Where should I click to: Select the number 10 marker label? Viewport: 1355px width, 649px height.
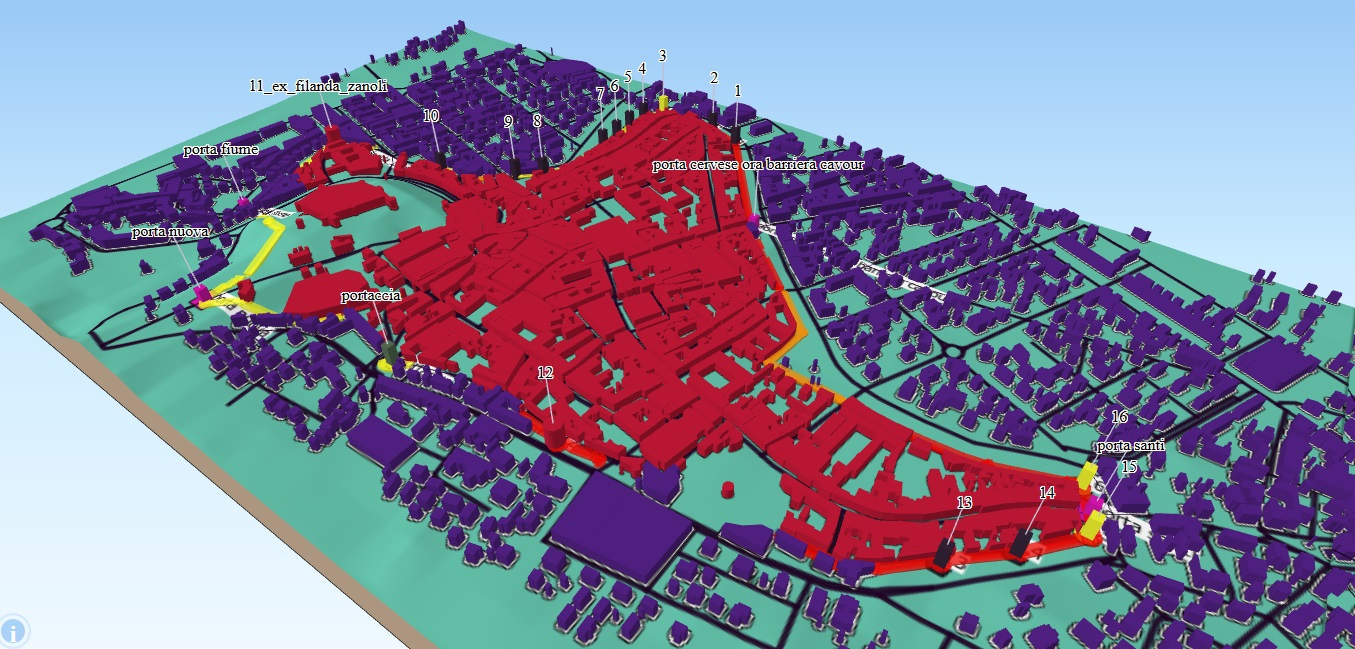431,116
